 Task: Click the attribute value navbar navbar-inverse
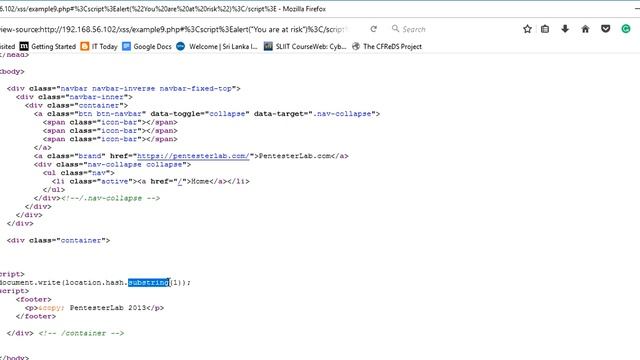coord(108,89)
